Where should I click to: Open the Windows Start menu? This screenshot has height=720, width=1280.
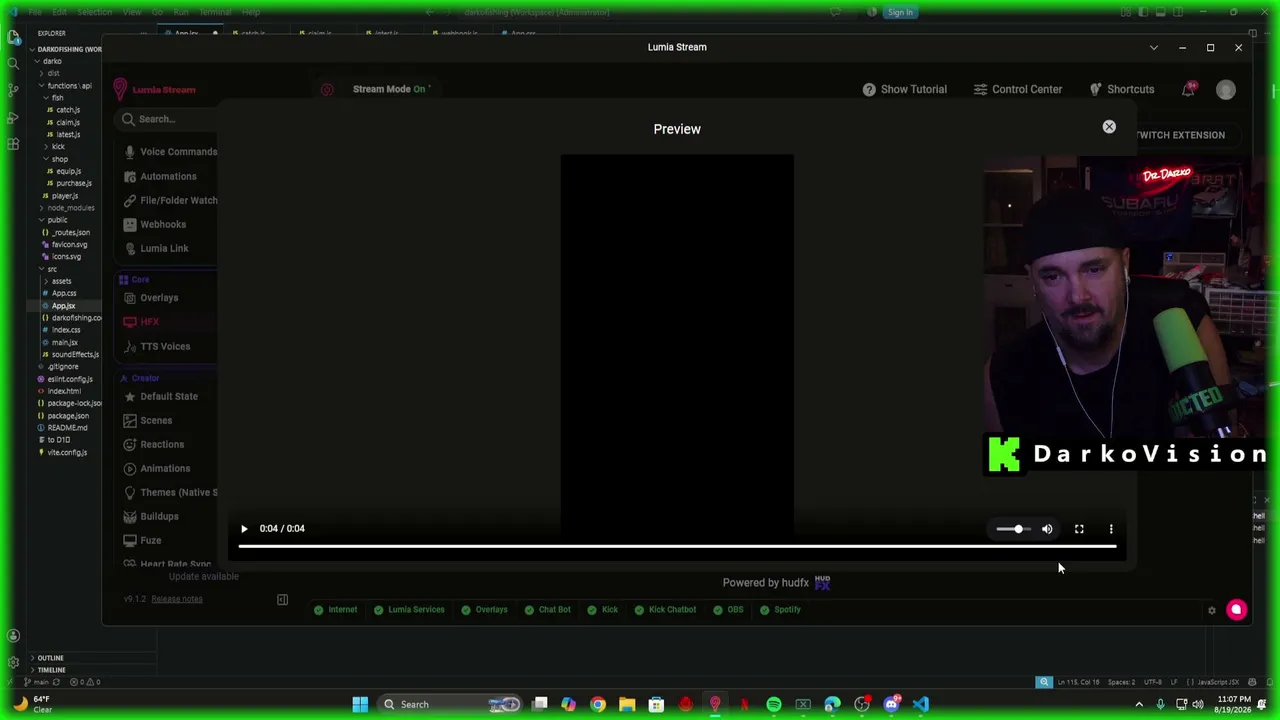point(360,705)
